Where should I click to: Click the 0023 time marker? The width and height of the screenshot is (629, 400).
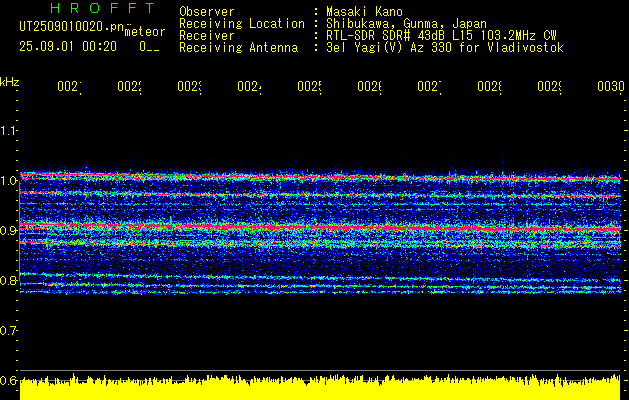coord(189,86)
